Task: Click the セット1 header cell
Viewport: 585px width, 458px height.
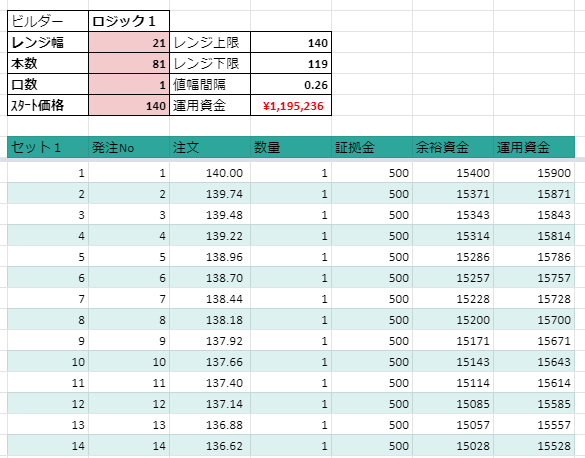Action: coord(48,147)
